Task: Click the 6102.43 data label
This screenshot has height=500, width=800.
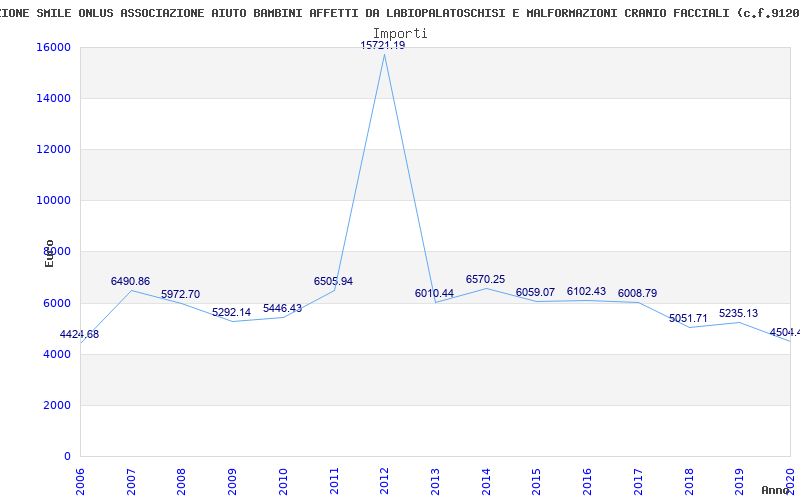Action: 586,291
